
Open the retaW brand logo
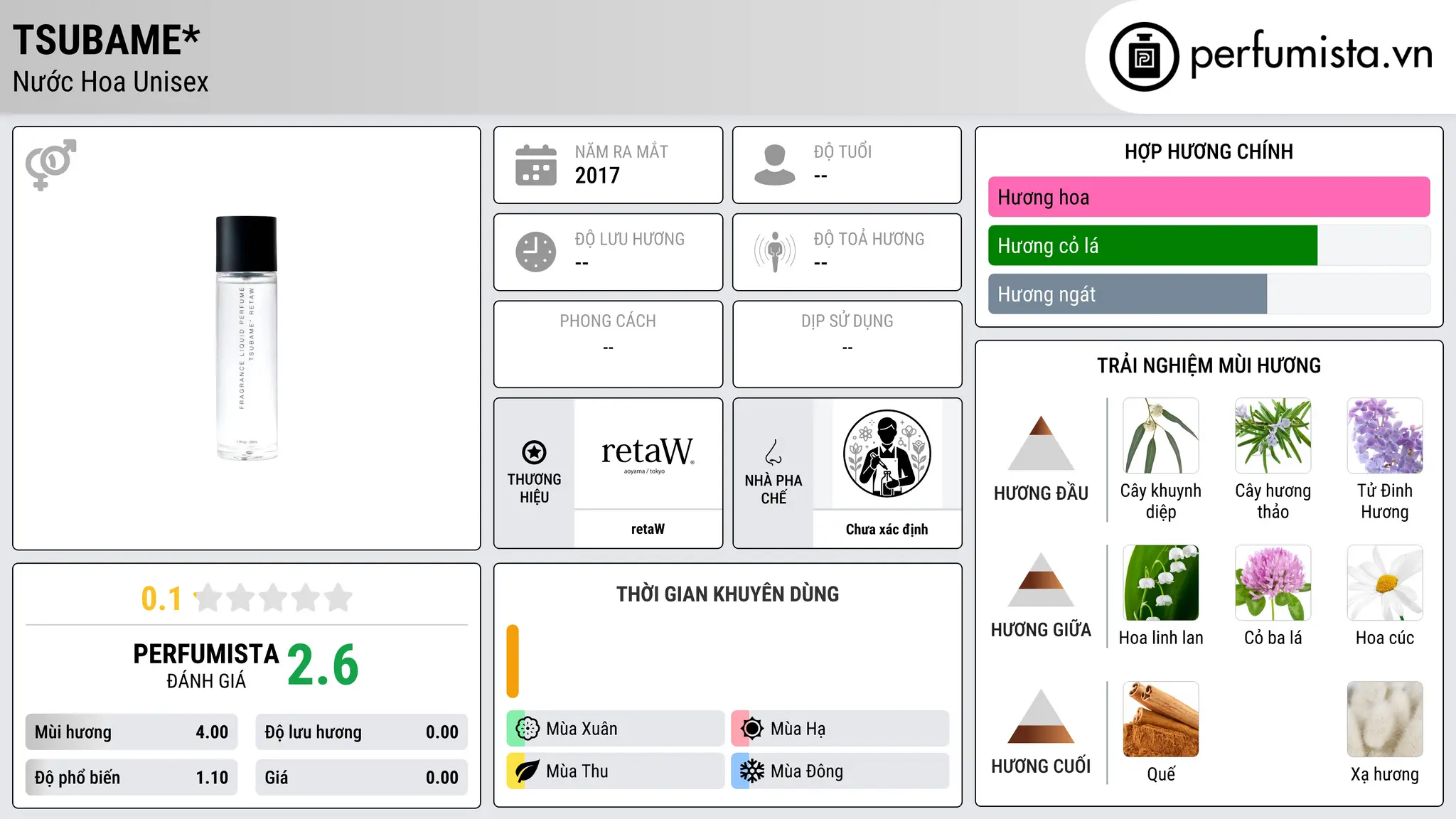[x=648, y=454]
